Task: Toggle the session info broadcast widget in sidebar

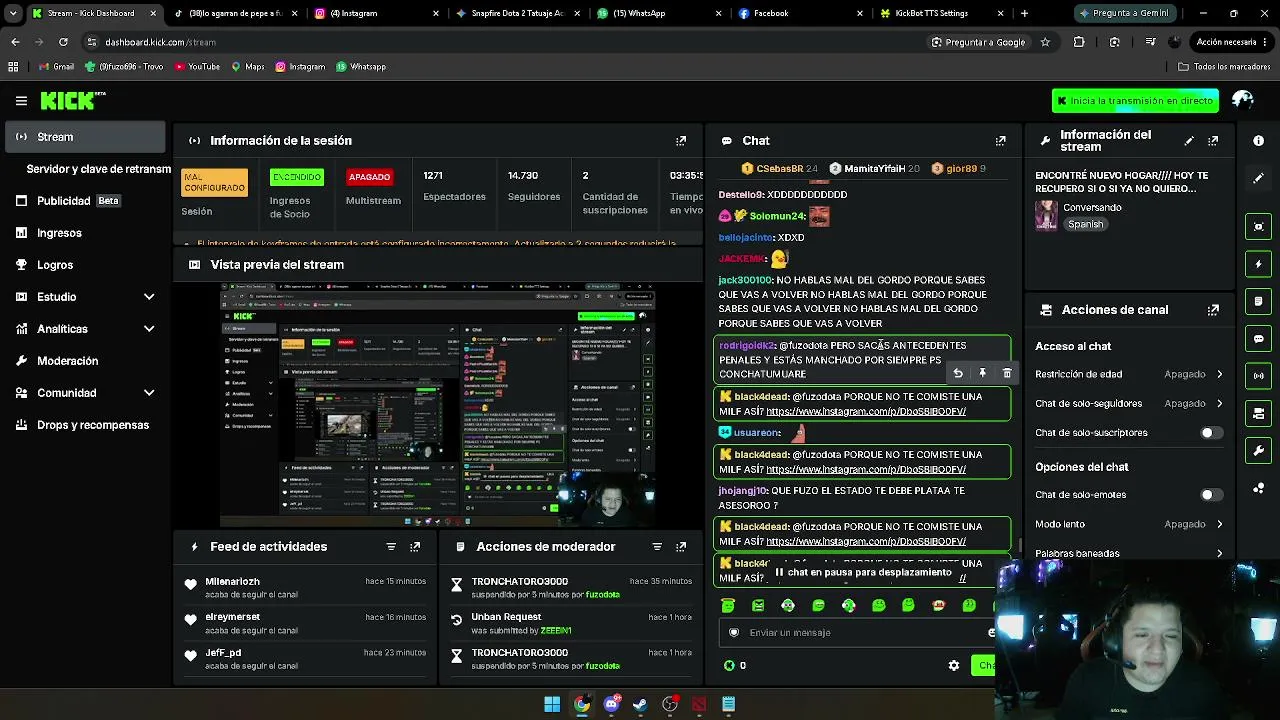Action: 1259,376
